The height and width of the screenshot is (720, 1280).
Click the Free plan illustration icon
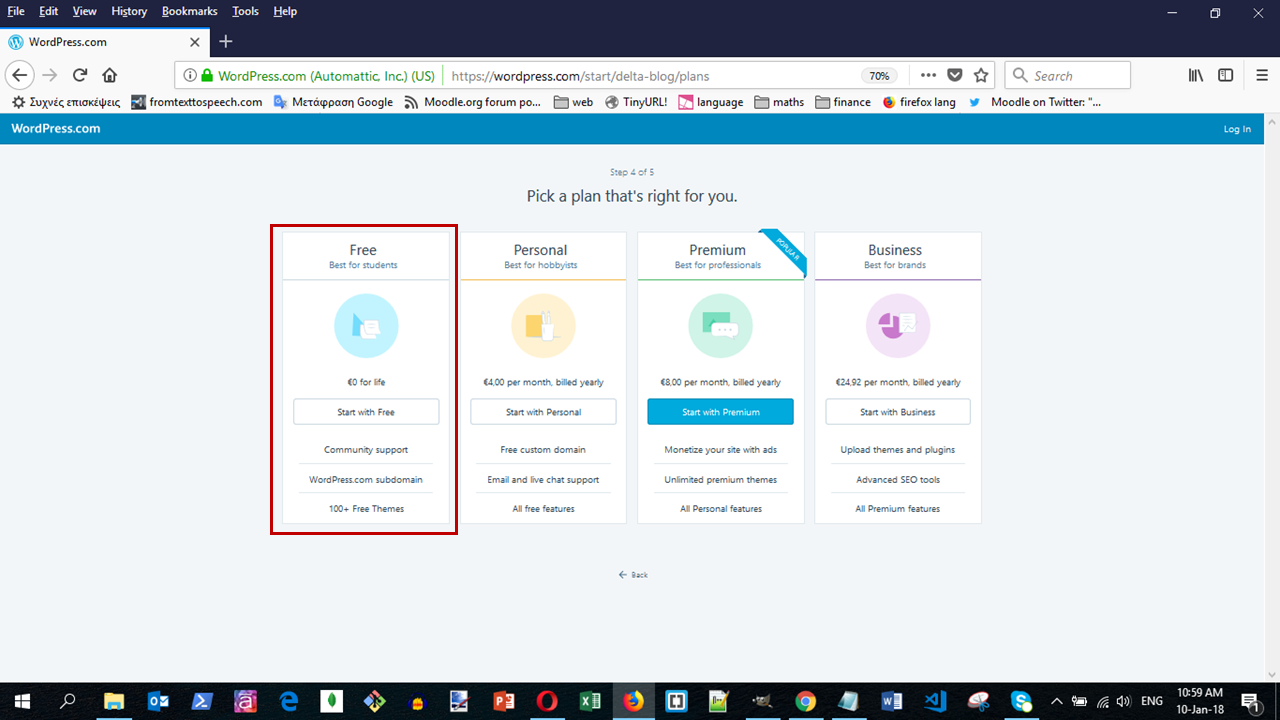click(366, 326)
